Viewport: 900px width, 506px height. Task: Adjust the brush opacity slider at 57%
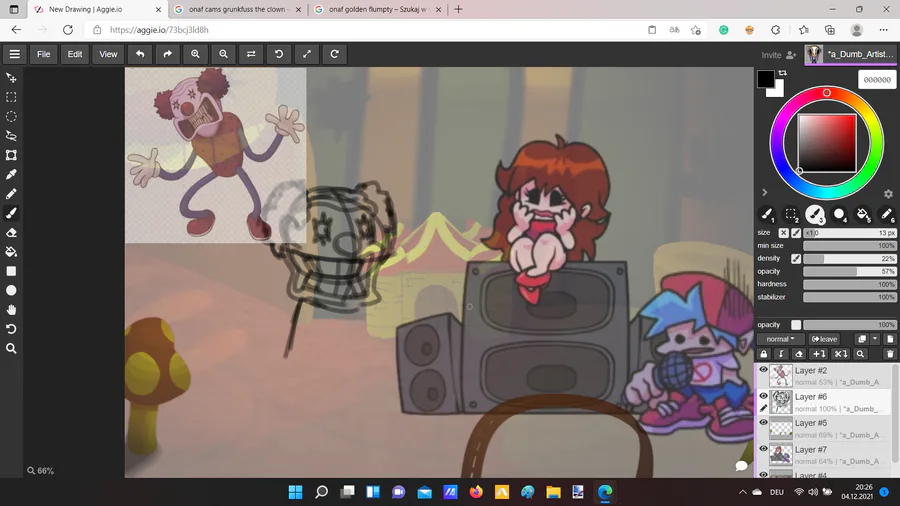click(849, 271)
